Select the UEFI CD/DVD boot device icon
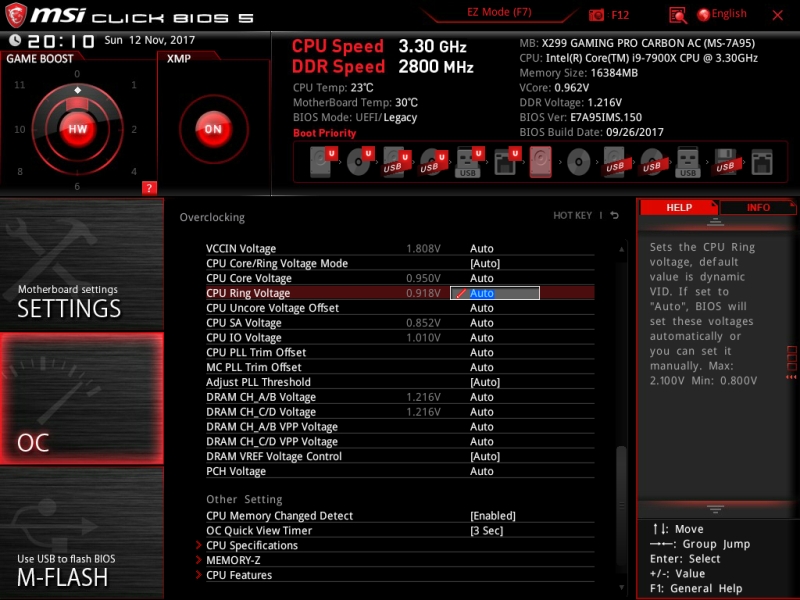Viewport: 800px width, 600px height. 360,162
